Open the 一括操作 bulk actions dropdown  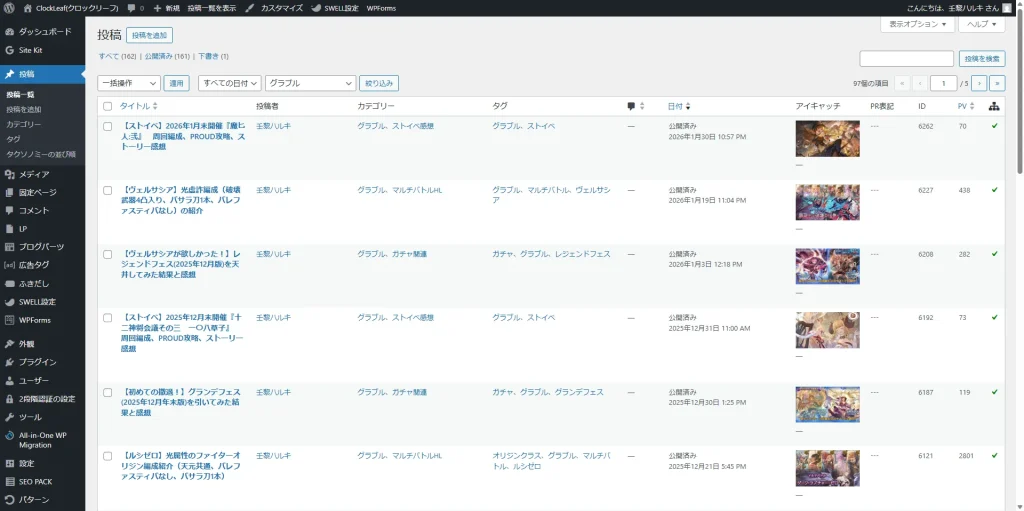(x=128, y=84)
